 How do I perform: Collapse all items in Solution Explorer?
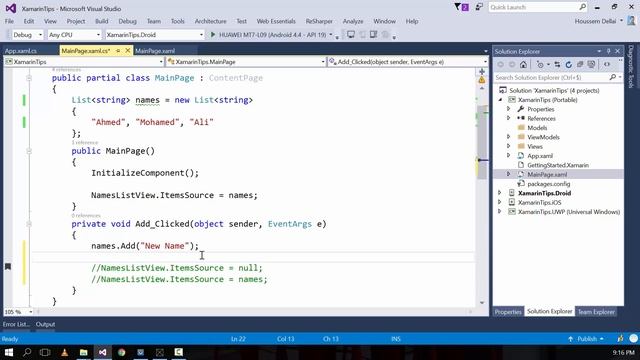[x=580, y=64]
